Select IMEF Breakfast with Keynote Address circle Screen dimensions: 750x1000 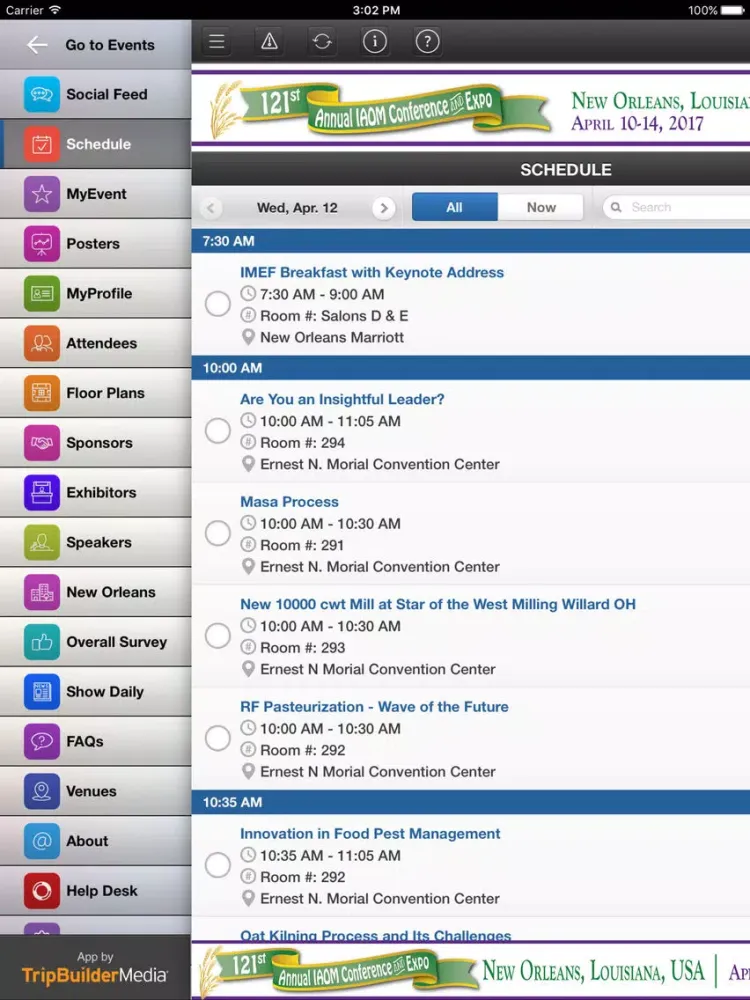pos(217,304)
